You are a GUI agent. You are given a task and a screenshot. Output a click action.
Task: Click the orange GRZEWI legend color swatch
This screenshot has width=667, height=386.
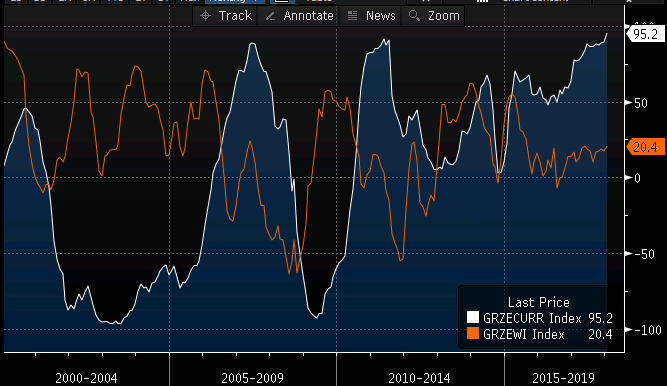pyautogui.click(x=473, y=333)
